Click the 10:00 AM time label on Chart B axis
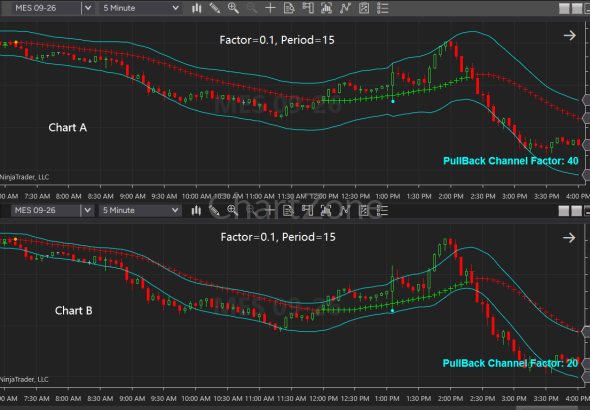The height and width of the screenshot is (410, 590). tap(196, 399)
